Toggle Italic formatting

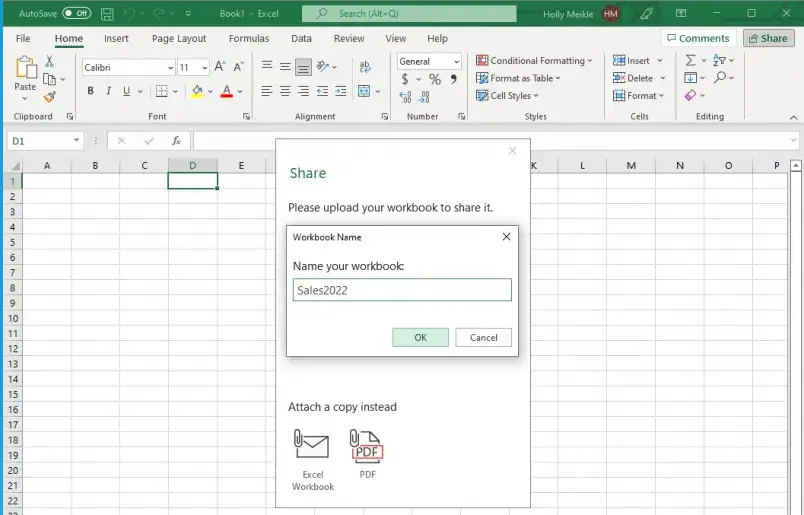coord(109,91)
